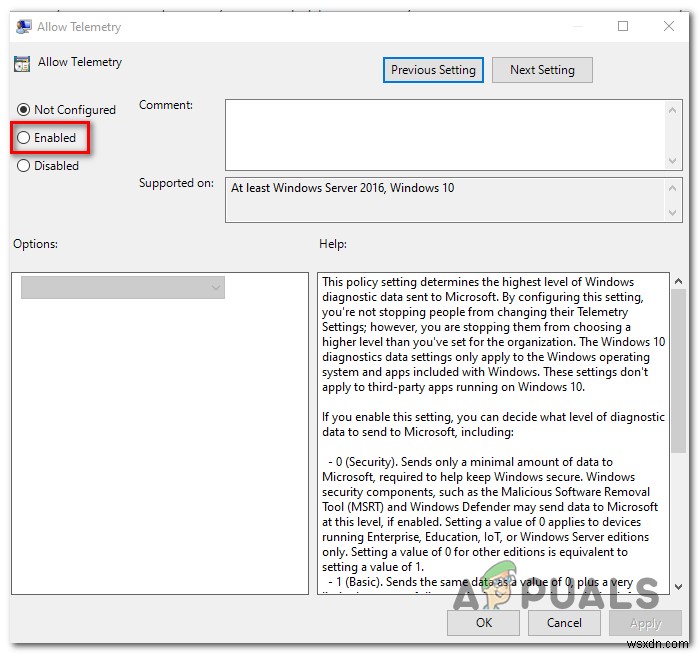Click the Comment box scroll-up arrow
This screenshot has height=654, width=700.
coord(673,110)
